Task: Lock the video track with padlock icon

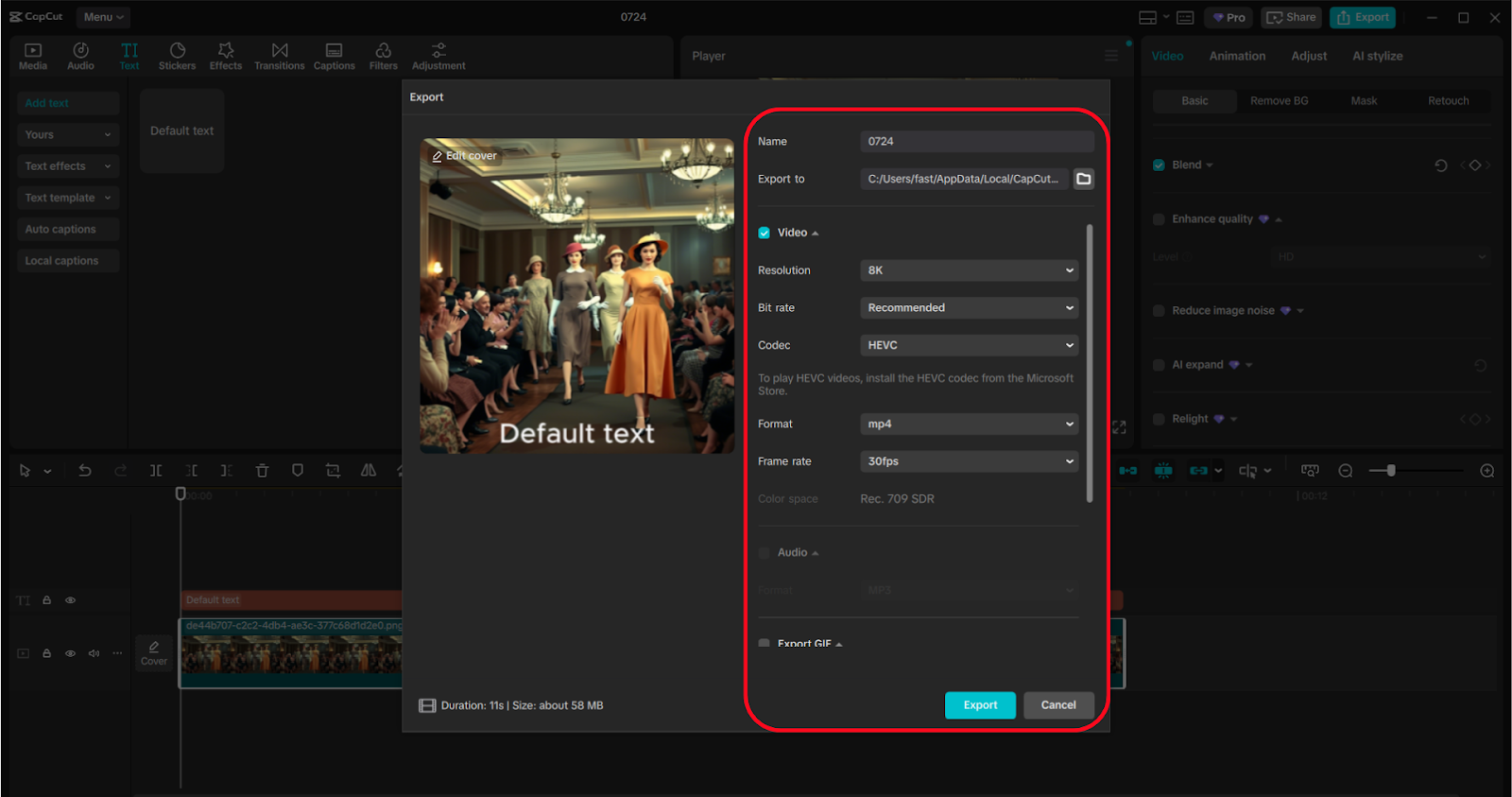Action: click(x=46, y=653)
